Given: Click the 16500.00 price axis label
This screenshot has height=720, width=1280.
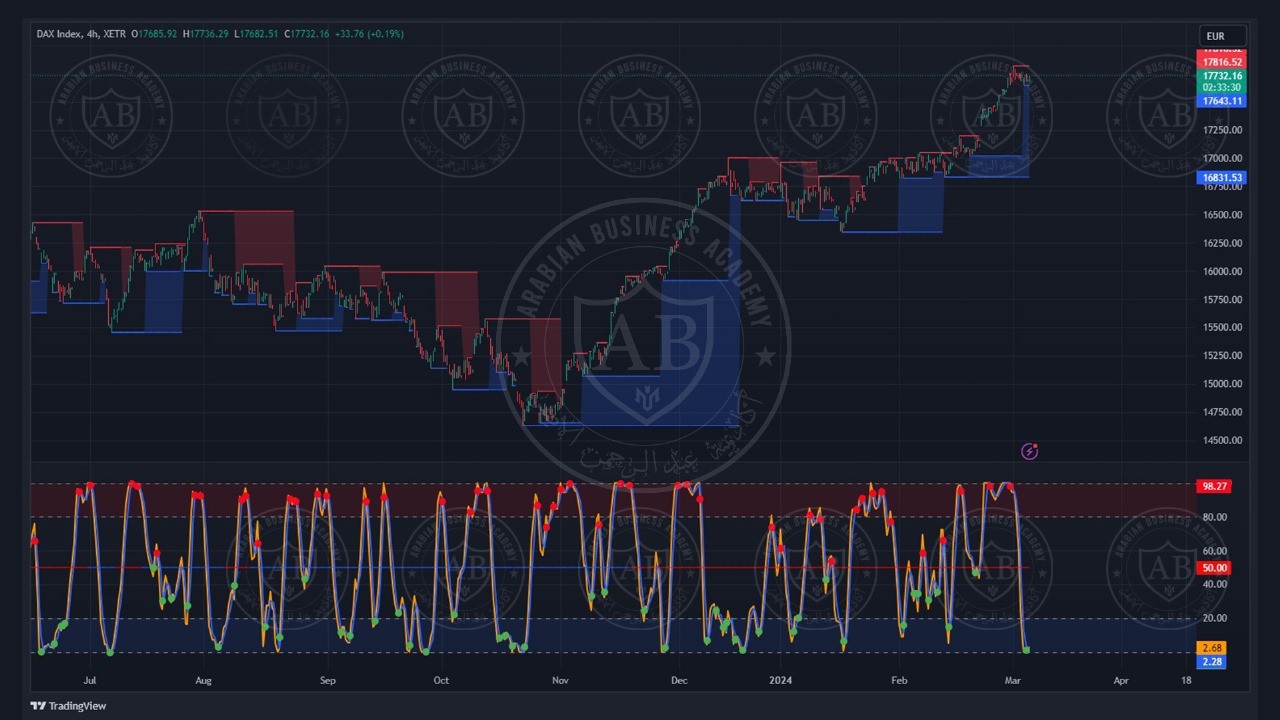Looking at the screenshot, I should coord(1222,215).
